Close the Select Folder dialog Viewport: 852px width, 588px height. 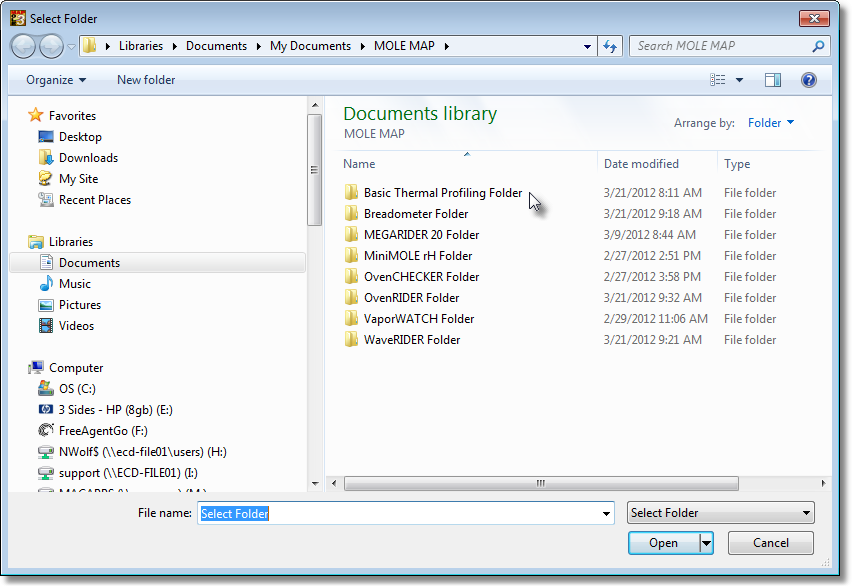(x=814, y=18)
